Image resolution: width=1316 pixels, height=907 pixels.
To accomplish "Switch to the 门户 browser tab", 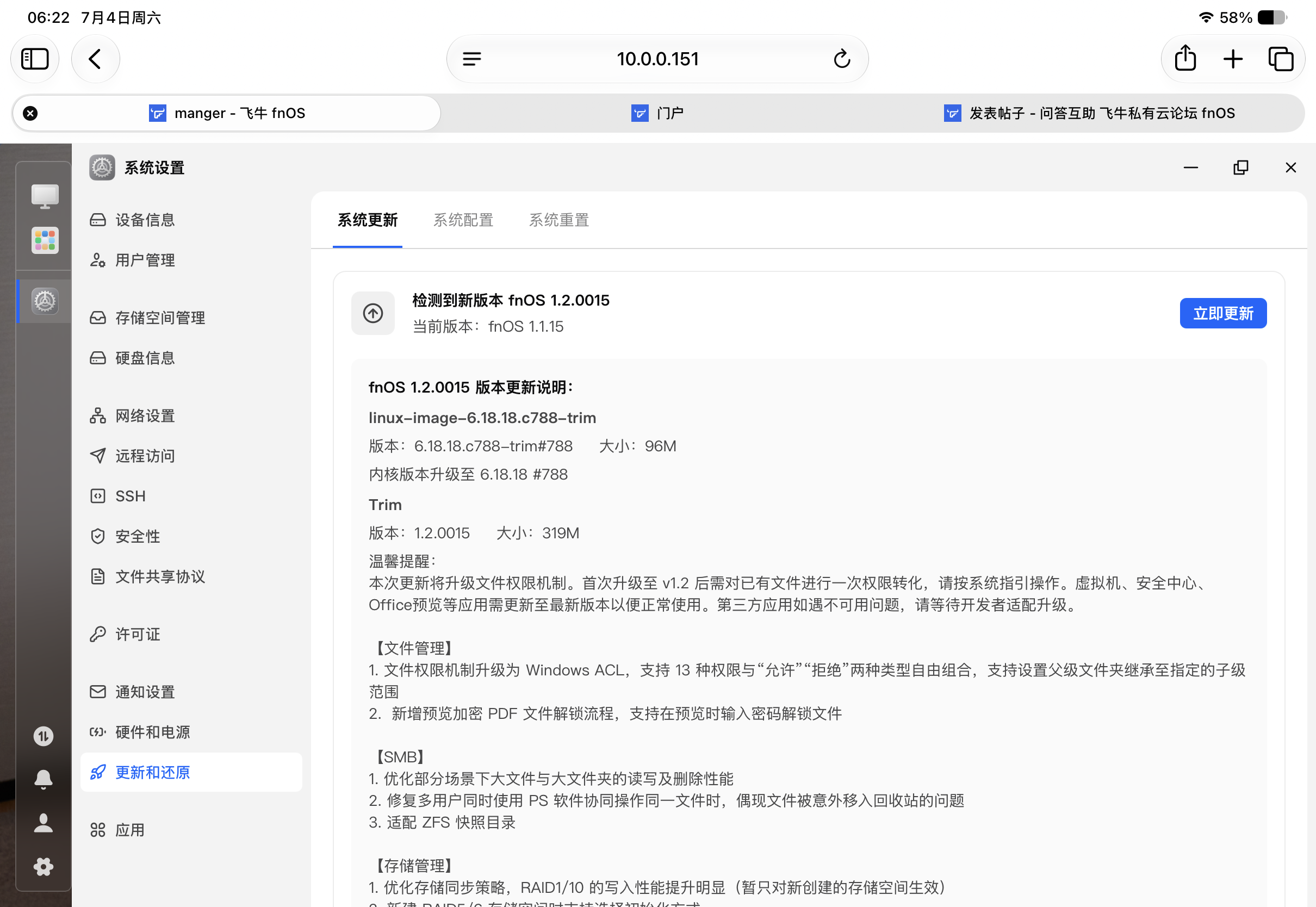I will [x=657, y=113].
